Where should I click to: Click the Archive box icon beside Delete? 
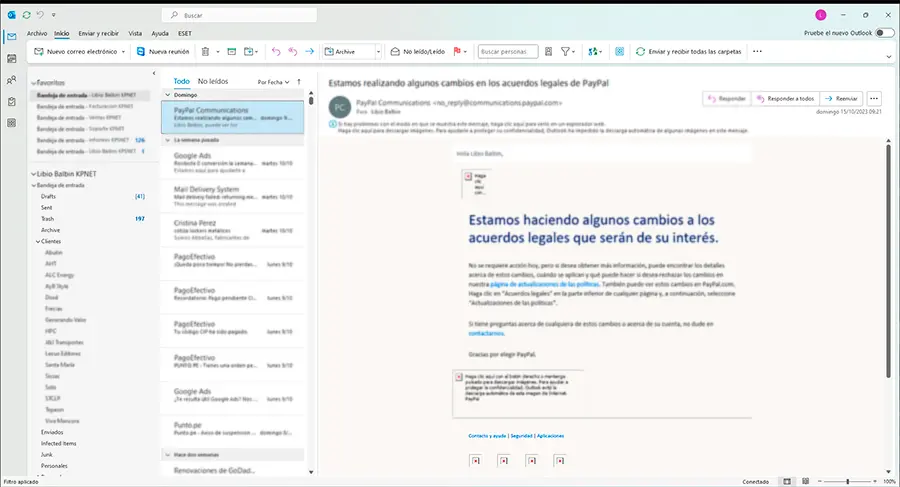[231, 52]
